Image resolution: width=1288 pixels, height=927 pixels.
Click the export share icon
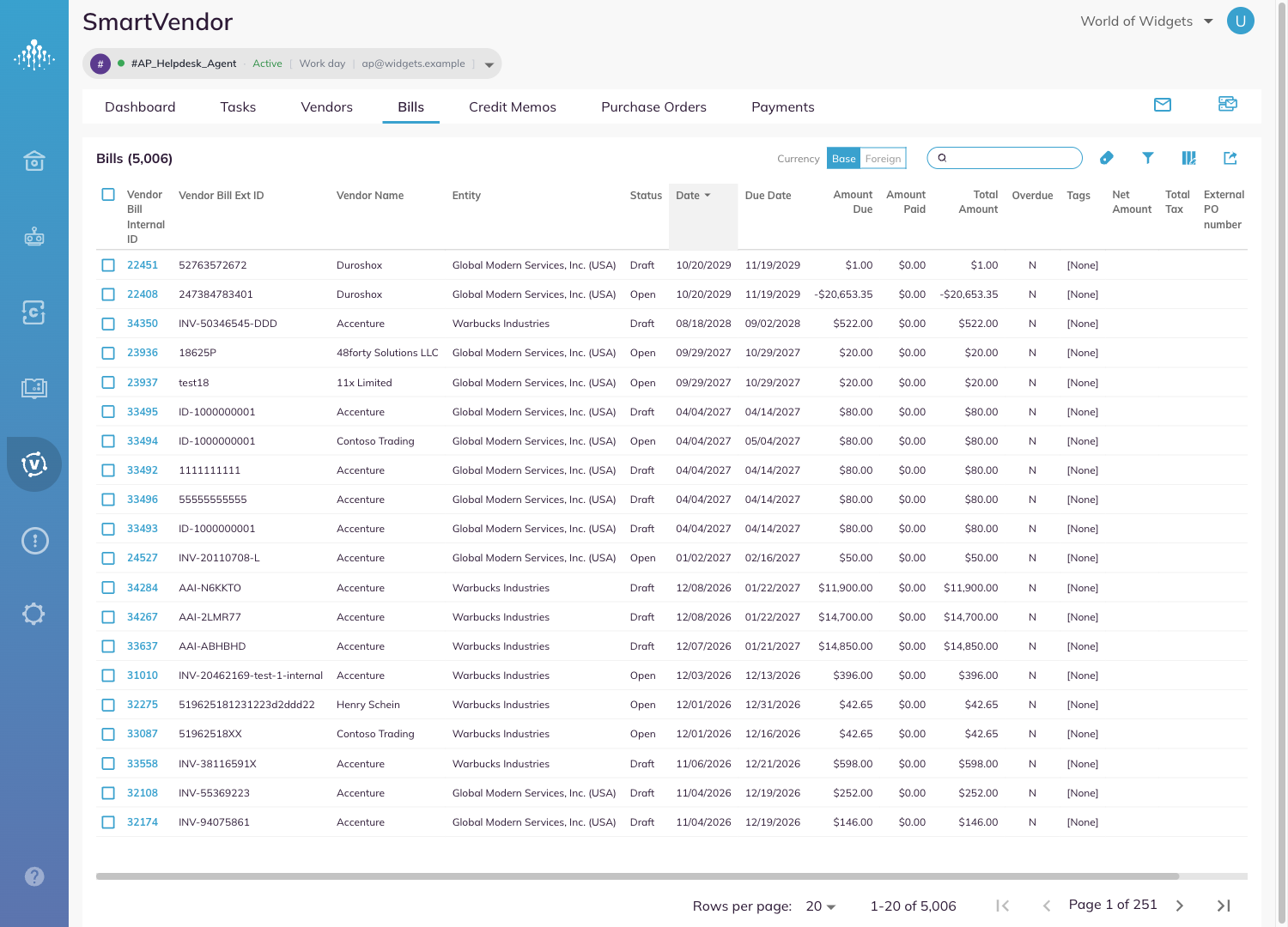pyautogui.click(x=1230, y=158)
